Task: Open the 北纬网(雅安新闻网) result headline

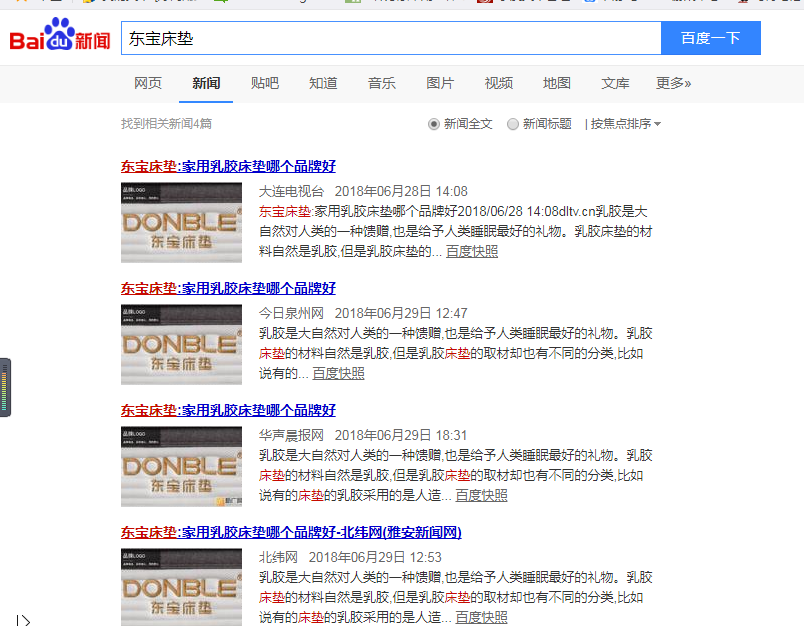Action: point(291,533)
